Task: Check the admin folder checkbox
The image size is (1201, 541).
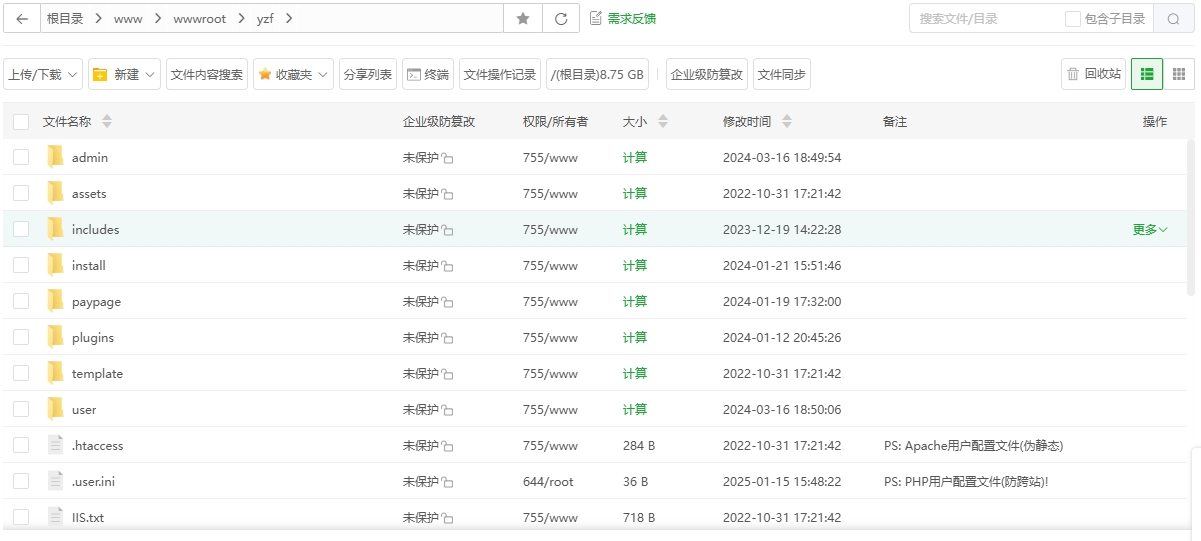Action: pos(21,157)
